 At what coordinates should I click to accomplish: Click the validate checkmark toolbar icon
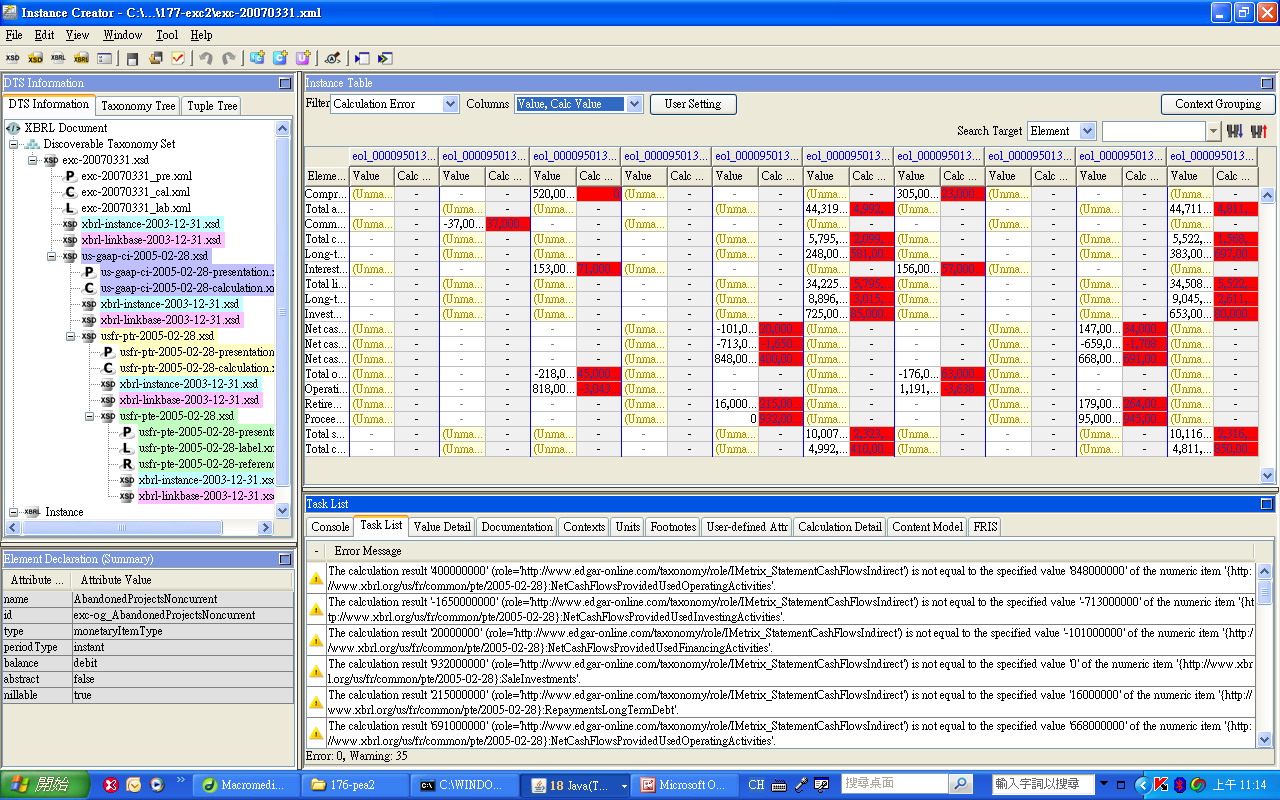[x=178, y=59]
